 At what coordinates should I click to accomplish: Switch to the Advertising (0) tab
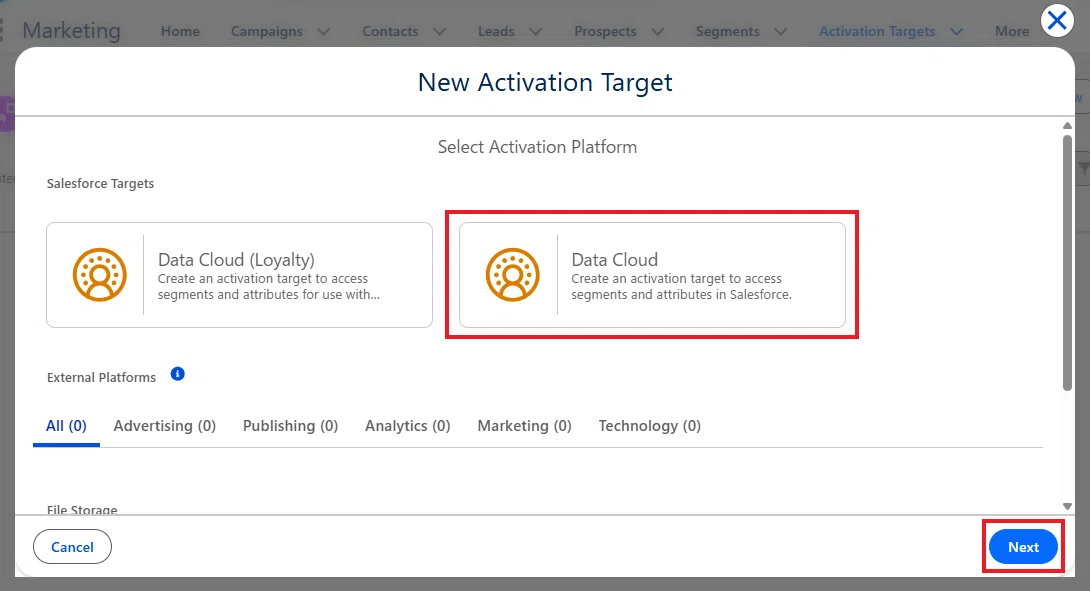(x=165, y=426)
